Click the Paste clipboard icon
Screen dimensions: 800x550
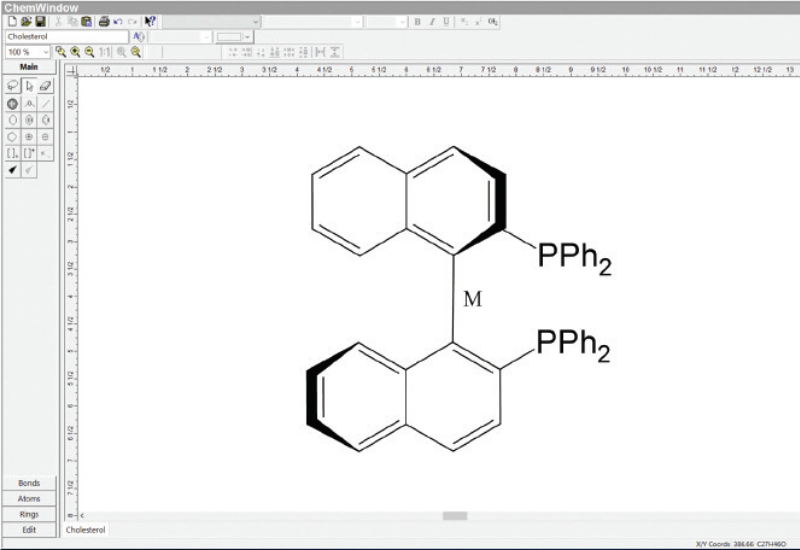point(87,21)
